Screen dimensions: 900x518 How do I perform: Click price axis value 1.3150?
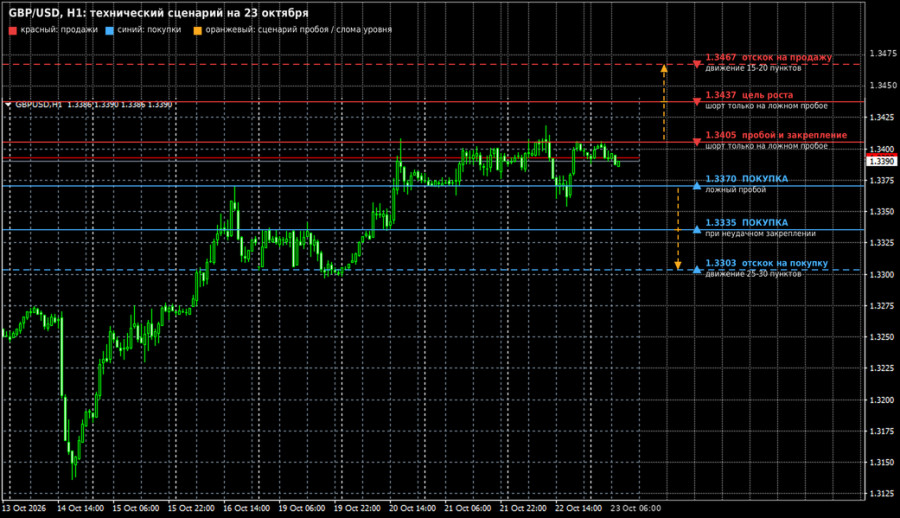coord(883,462)
